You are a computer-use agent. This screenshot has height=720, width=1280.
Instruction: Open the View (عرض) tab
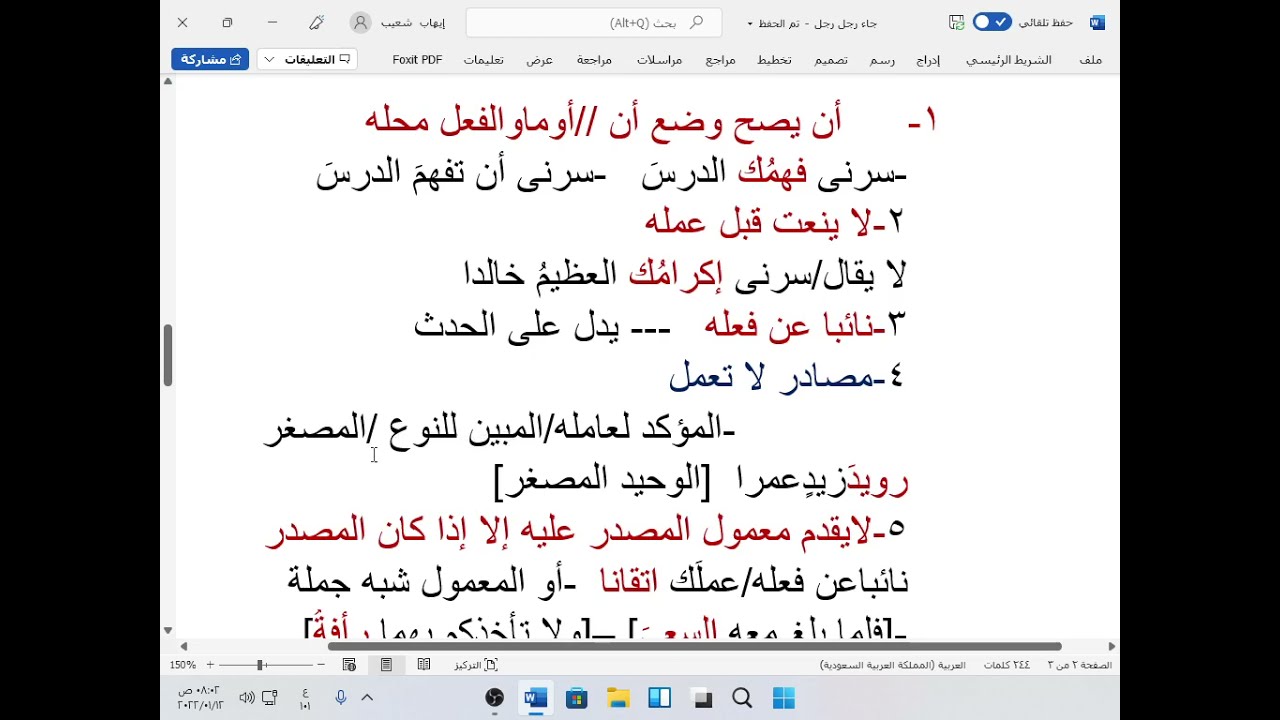[x=539, y=60]
